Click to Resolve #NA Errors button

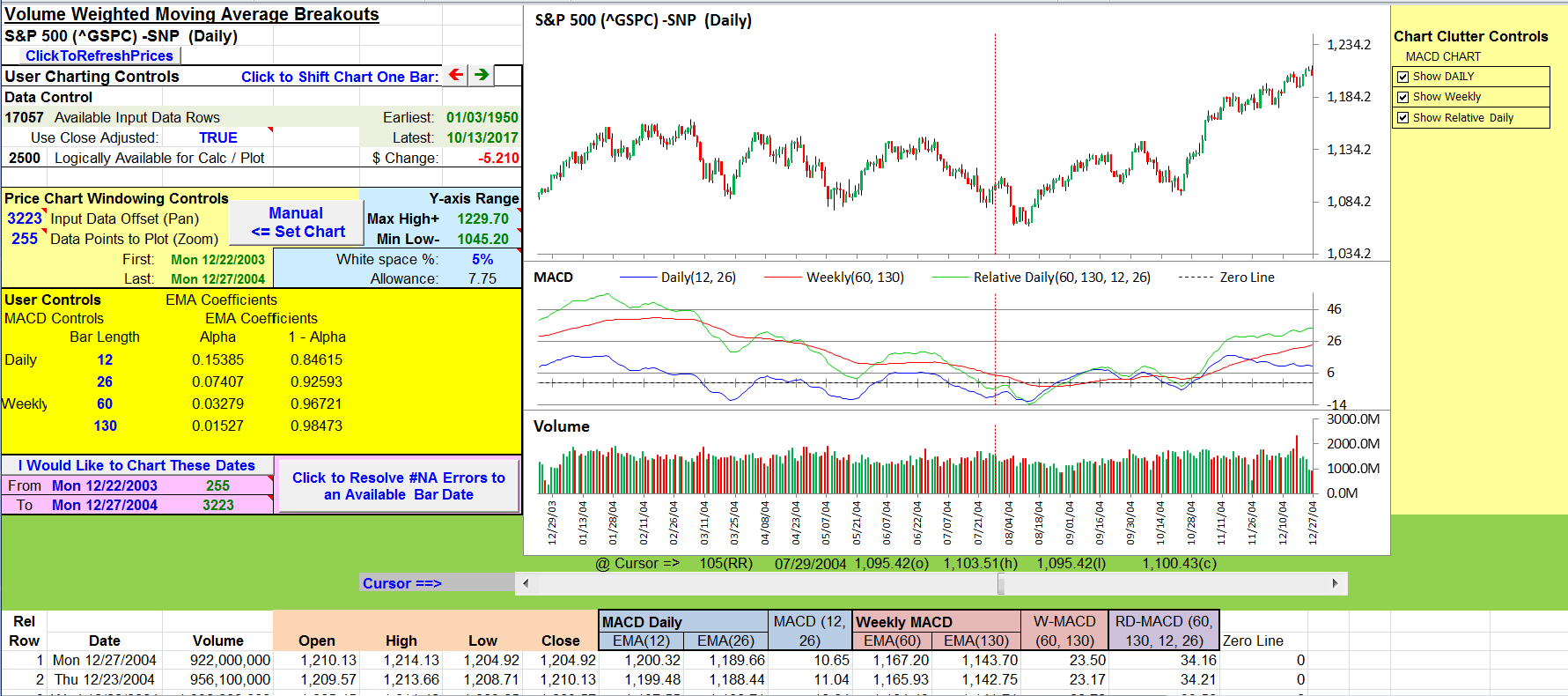(399, 485)
